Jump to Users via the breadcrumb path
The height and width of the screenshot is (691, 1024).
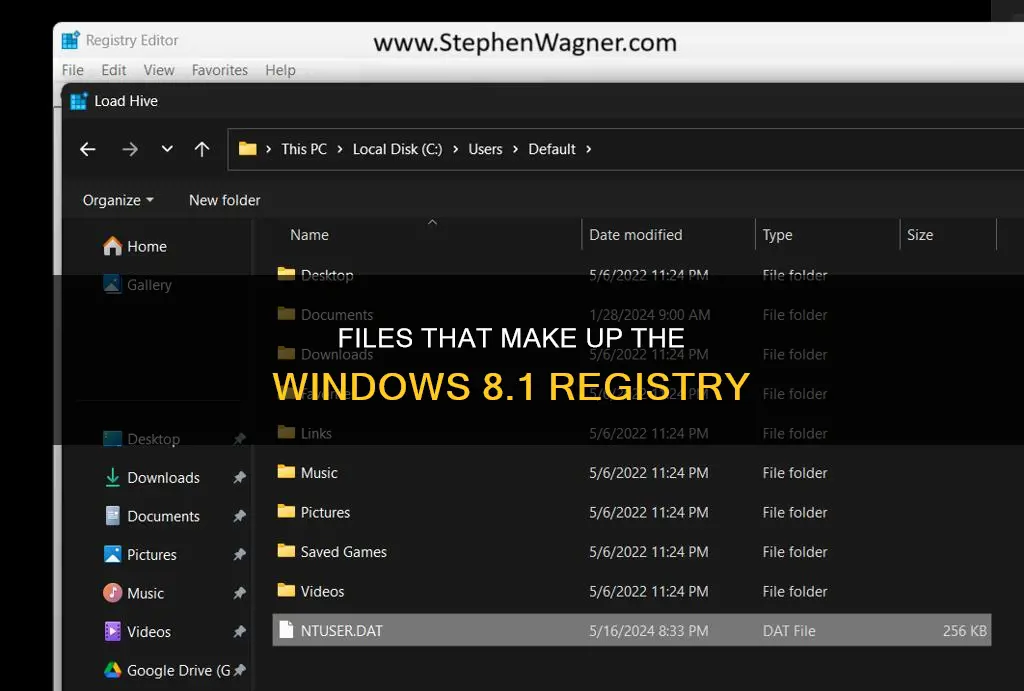(x=486, y=148)
